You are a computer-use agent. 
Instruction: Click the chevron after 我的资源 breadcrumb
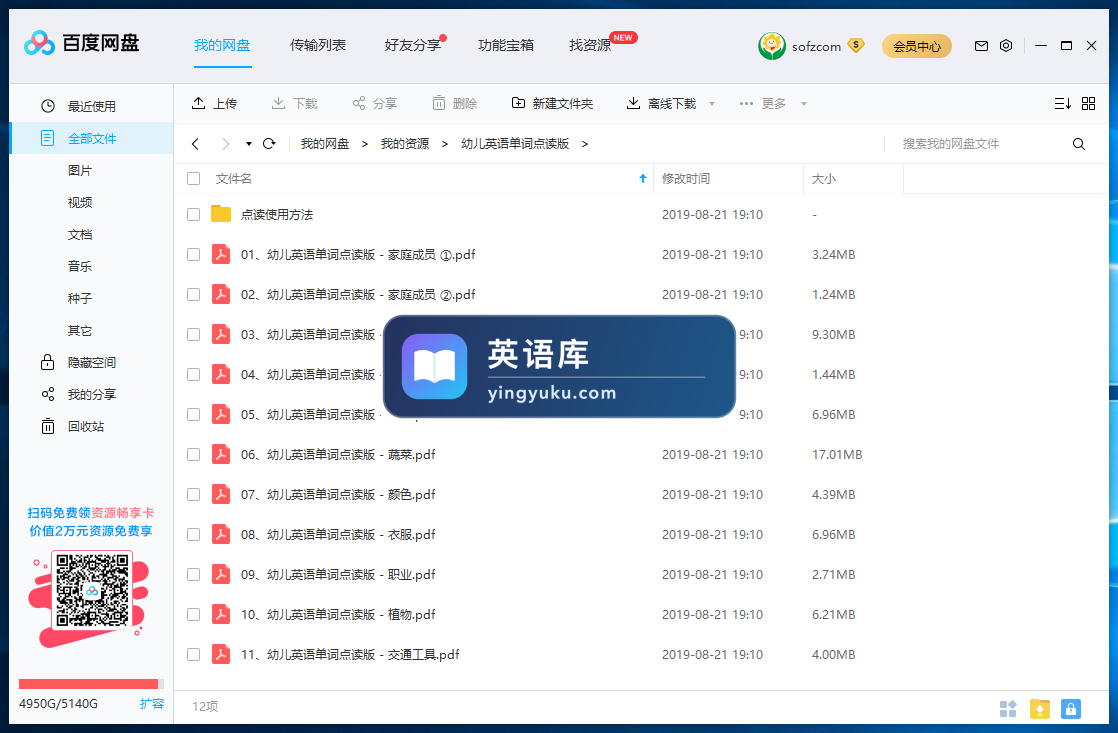pos(445,144)
